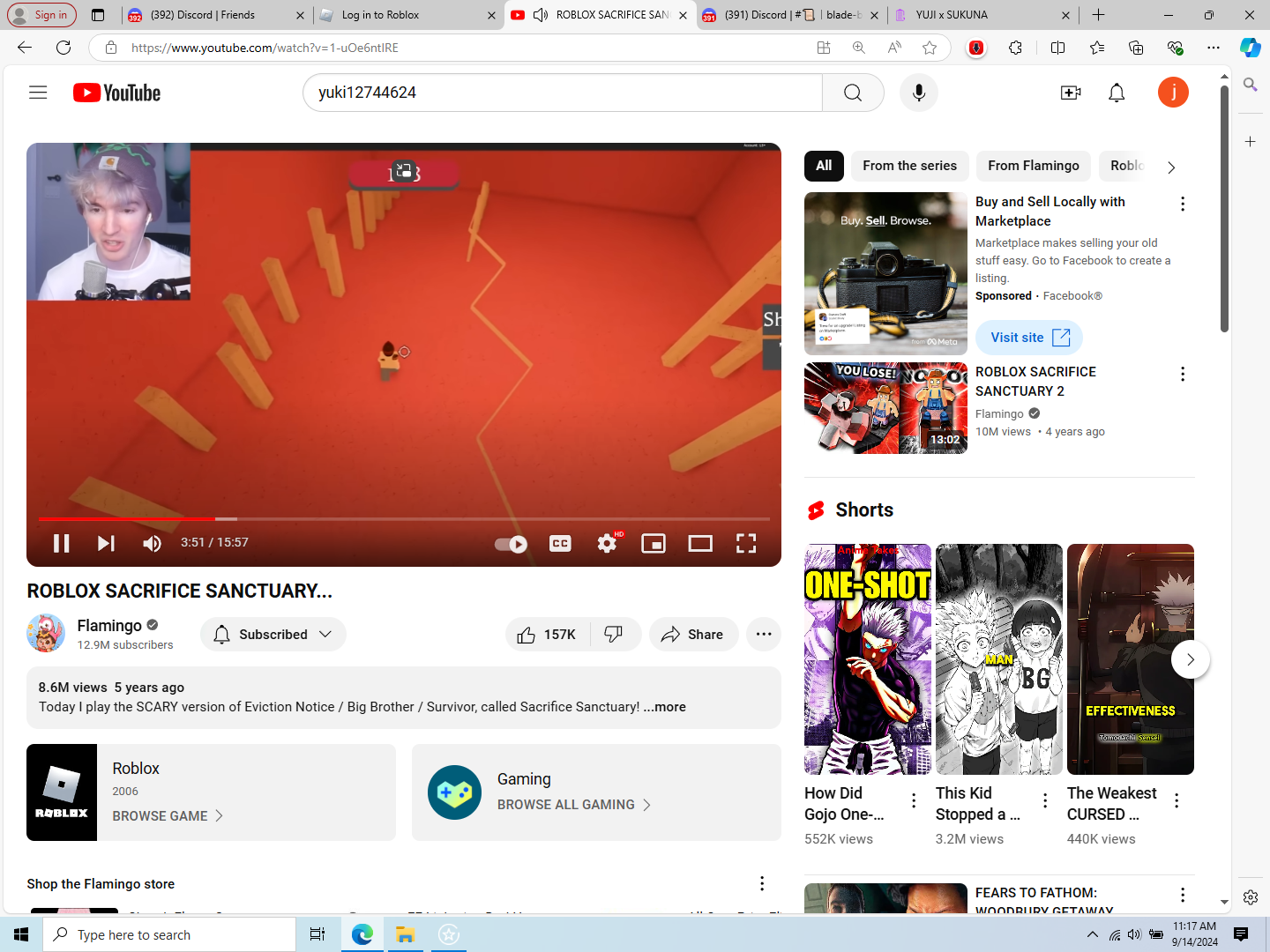The image size is (1270, 952).
Task: Open the How Did Gojo One-... short
Action: [868, 659]
